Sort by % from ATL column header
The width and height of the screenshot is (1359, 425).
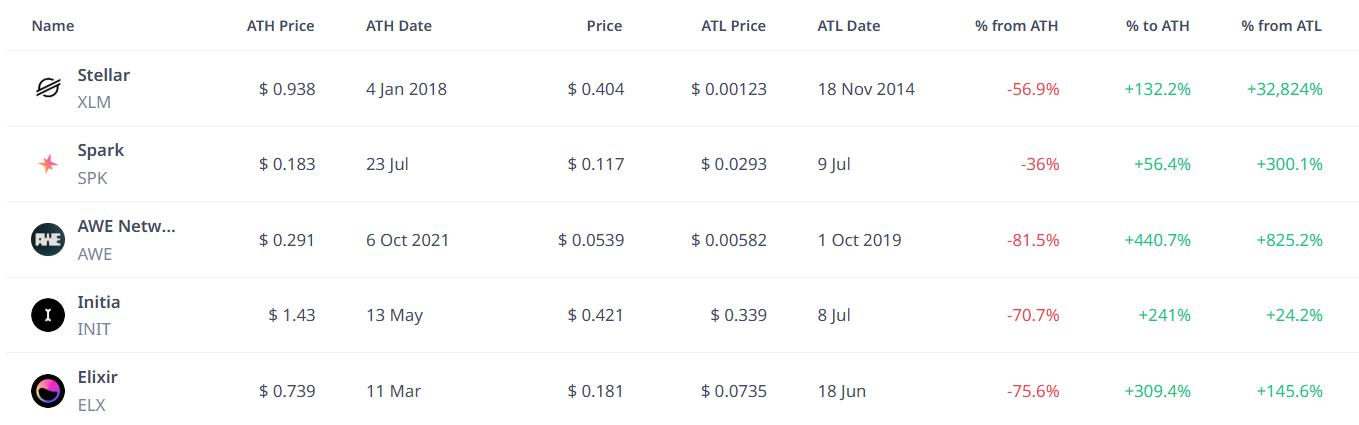pyautogui.click(x=1282, y=26)
